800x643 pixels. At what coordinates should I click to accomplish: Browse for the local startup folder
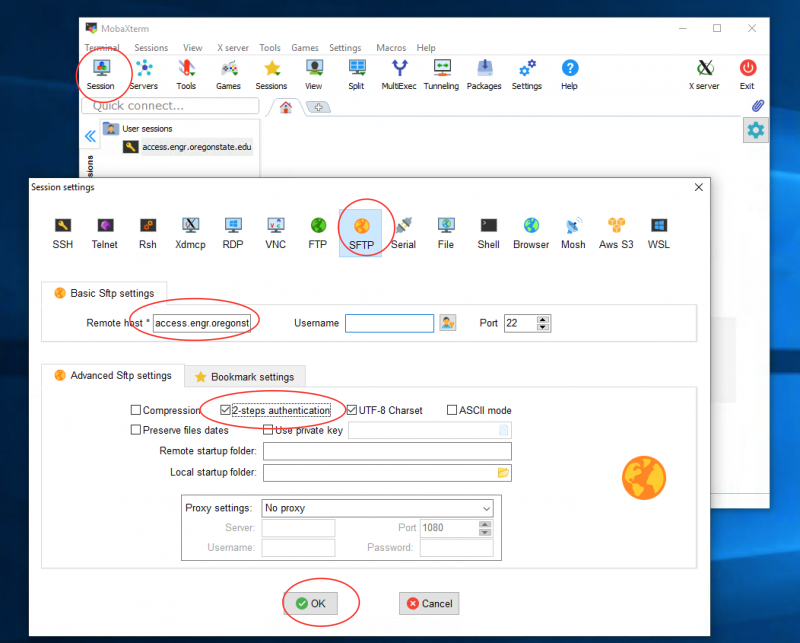[x=503, y=472]
